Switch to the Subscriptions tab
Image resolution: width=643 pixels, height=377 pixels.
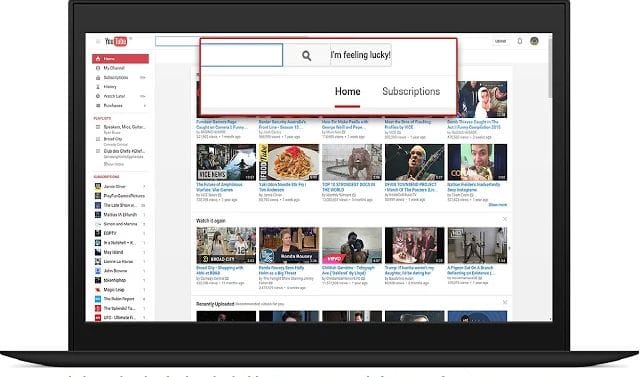[411, 91]
